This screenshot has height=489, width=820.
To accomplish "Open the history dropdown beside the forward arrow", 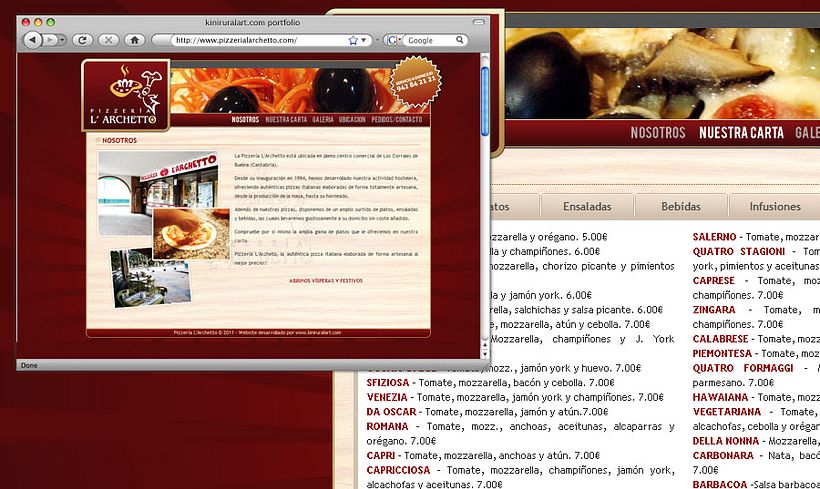I will (62, 40).
